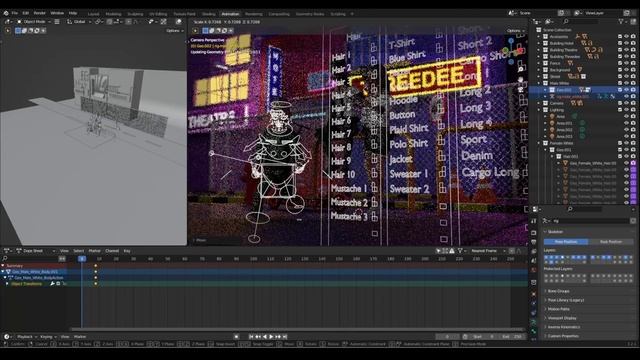640x360 pixels.
Task: Hide the Accessories collection in viewport
Action: pos(627,36)
